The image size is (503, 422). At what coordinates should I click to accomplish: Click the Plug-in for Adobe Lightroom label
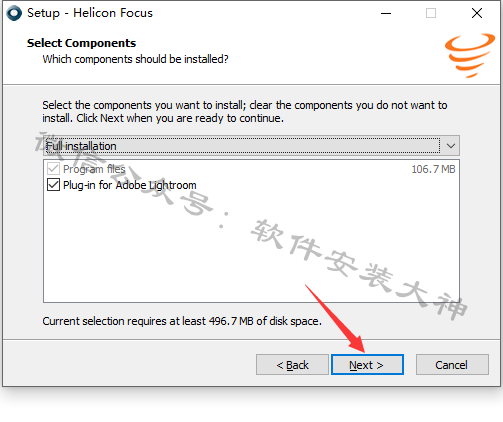tap(130, 185)
